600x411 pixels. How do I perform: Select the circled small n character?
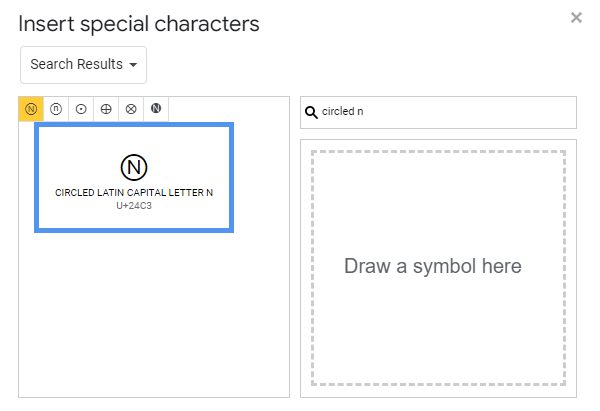tap(56, 109)
